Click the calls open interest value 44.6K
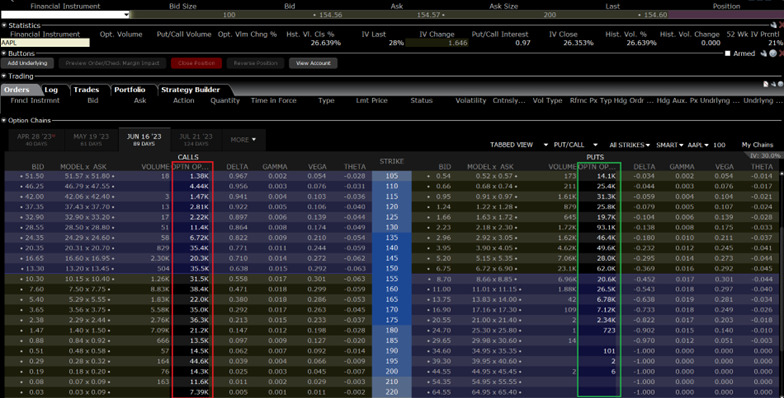784x398 pixels. point(200,361)
